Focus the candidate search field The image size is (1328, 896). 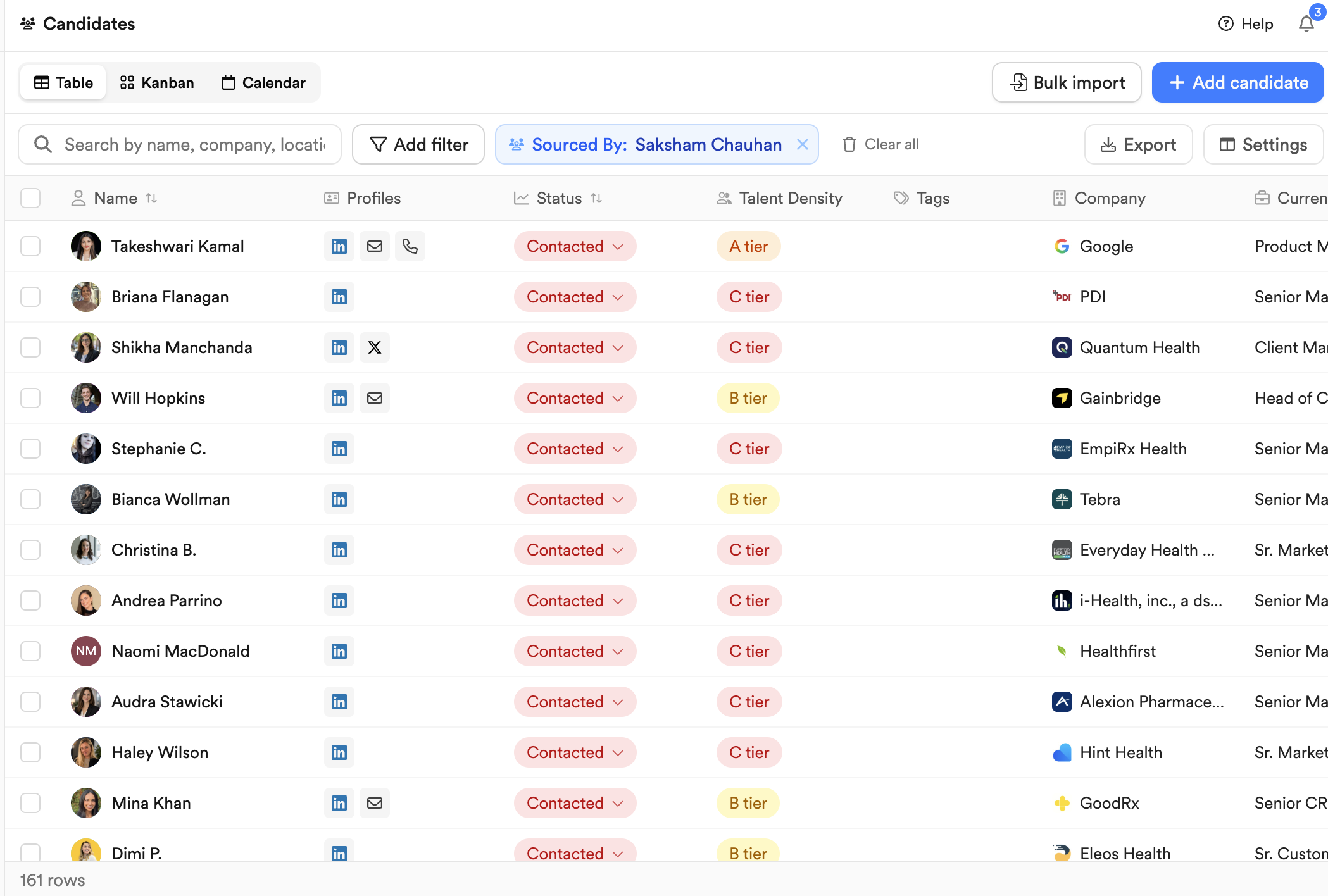(x=180, y=144)
